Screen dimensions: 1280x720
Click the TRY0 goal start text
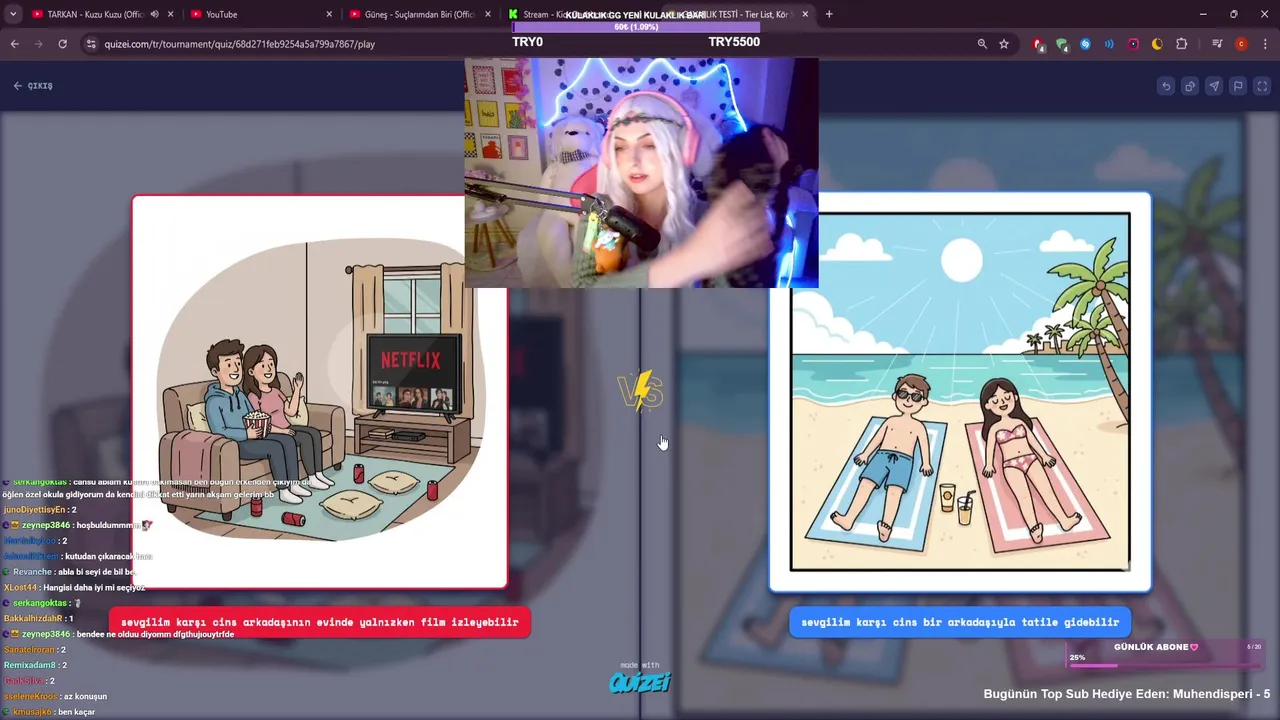coord(527,42)
